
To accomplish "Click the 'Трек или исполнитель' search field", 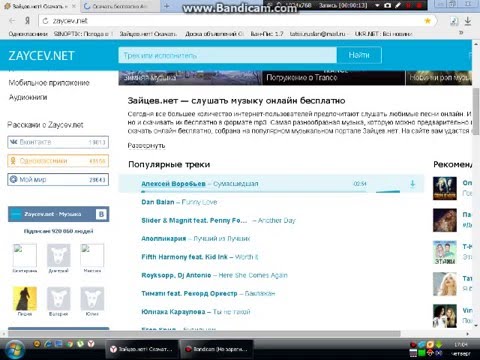I will click(x=227, y=55).
